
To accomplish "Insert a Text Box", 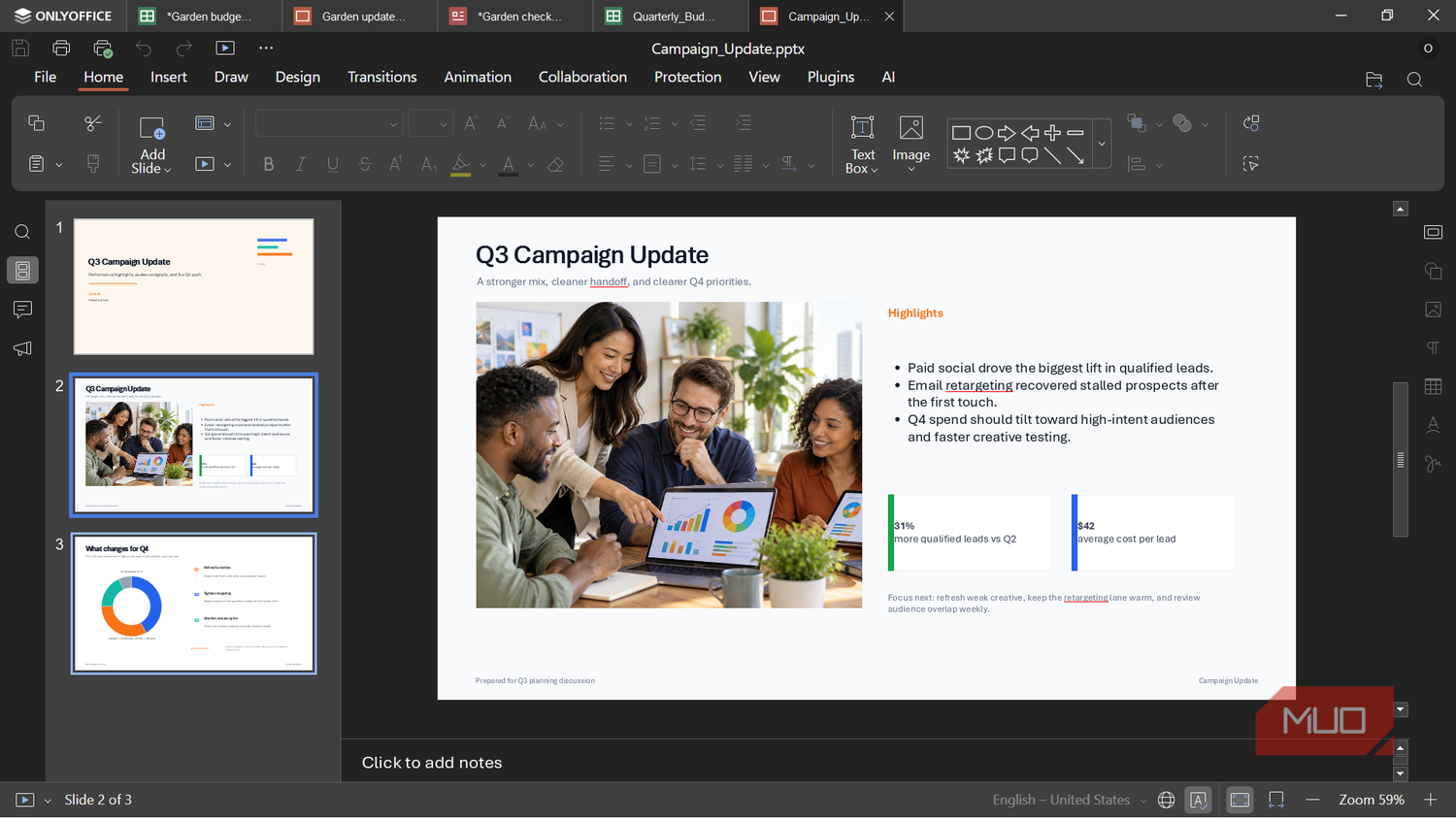I will 862,145.
